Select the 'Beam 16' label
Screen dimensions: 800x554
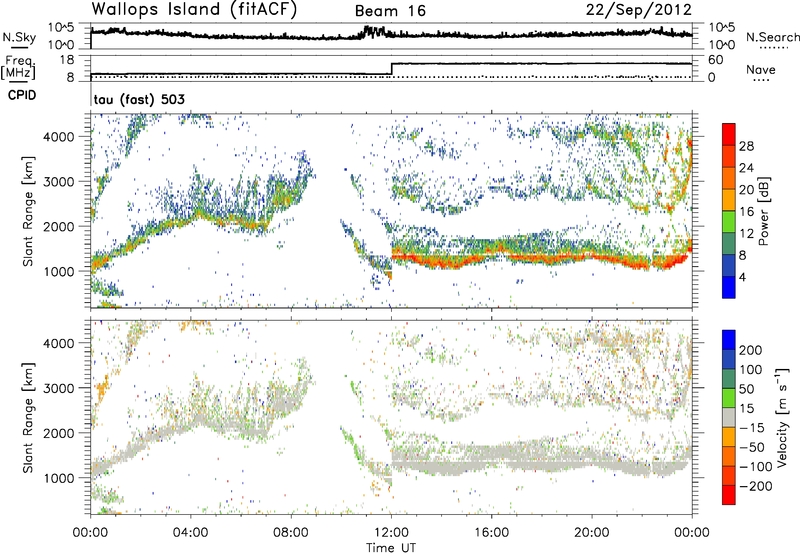390,11
